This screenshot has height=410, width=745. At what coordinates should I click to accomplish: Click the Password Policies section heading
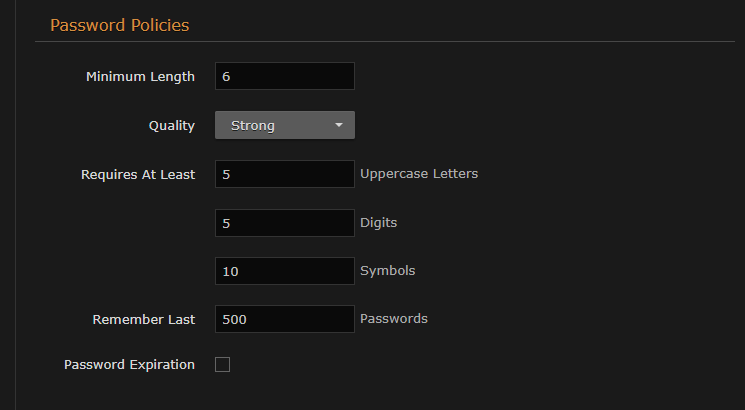120,25
